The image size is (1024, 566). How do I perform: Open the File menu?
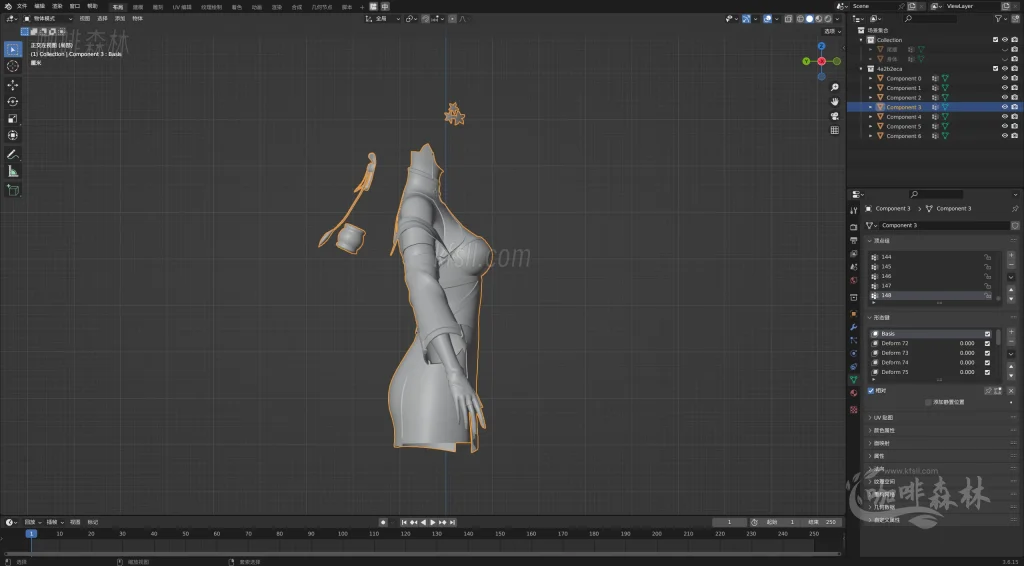22,6
